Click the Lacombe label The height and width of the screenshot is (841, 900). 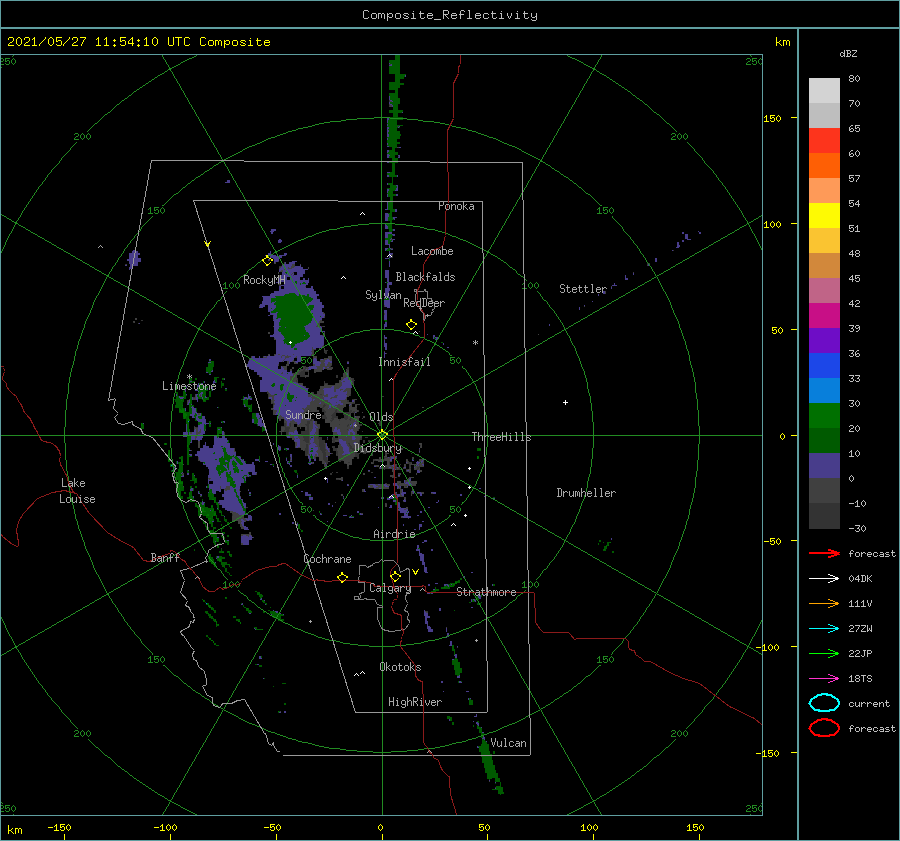click(x=432, y=251)
